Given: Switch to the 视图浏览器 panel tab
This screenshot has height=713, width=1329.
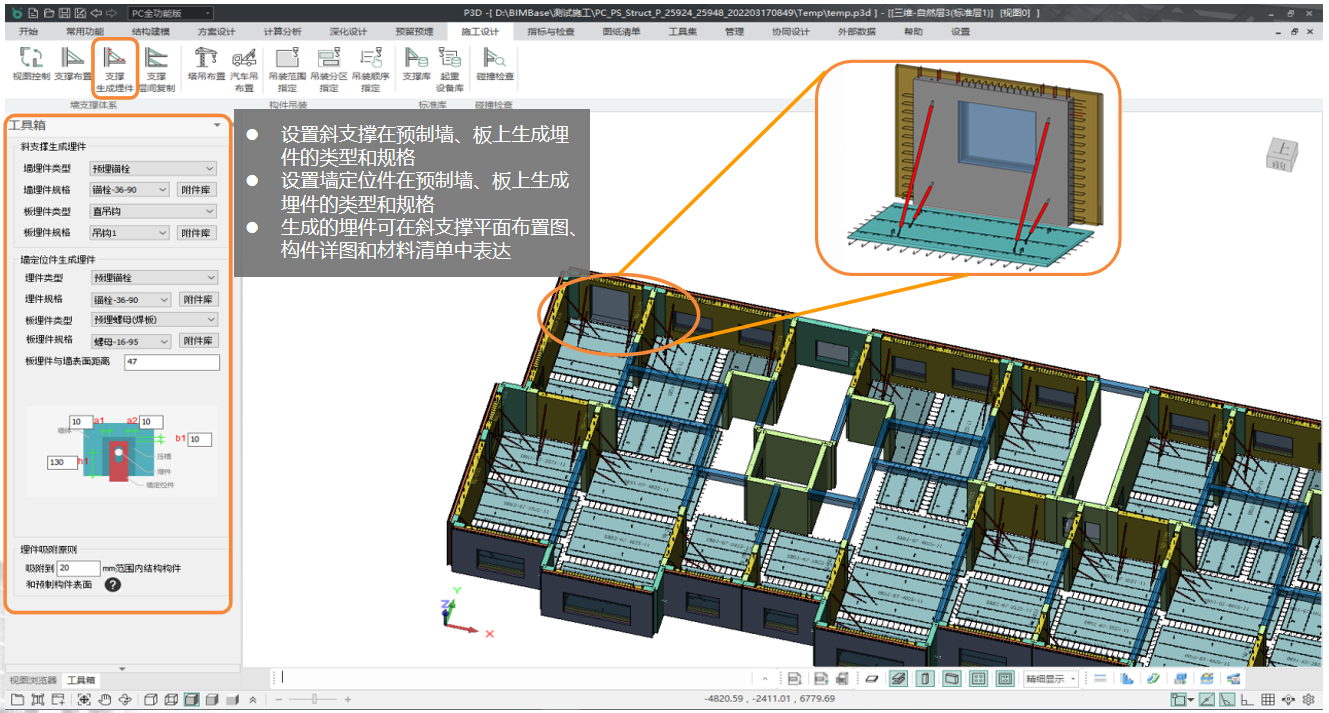Looking at the screenshot, I should coord(35,680).
